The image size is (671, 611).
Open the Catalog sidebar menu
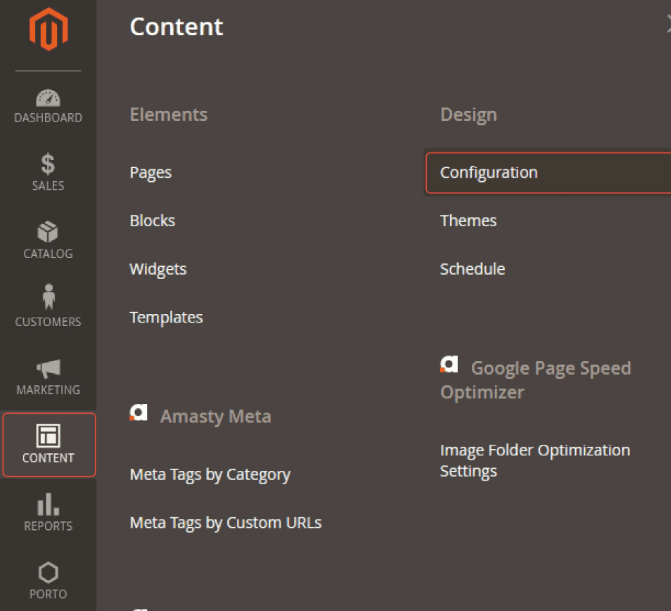48,240
